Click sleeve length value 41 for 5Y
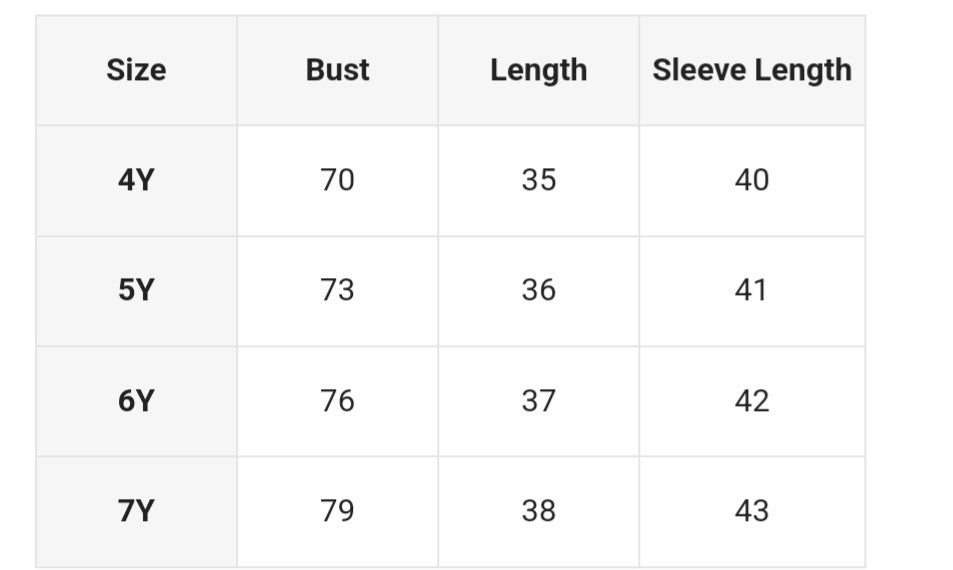 click(x=752, y=290)
